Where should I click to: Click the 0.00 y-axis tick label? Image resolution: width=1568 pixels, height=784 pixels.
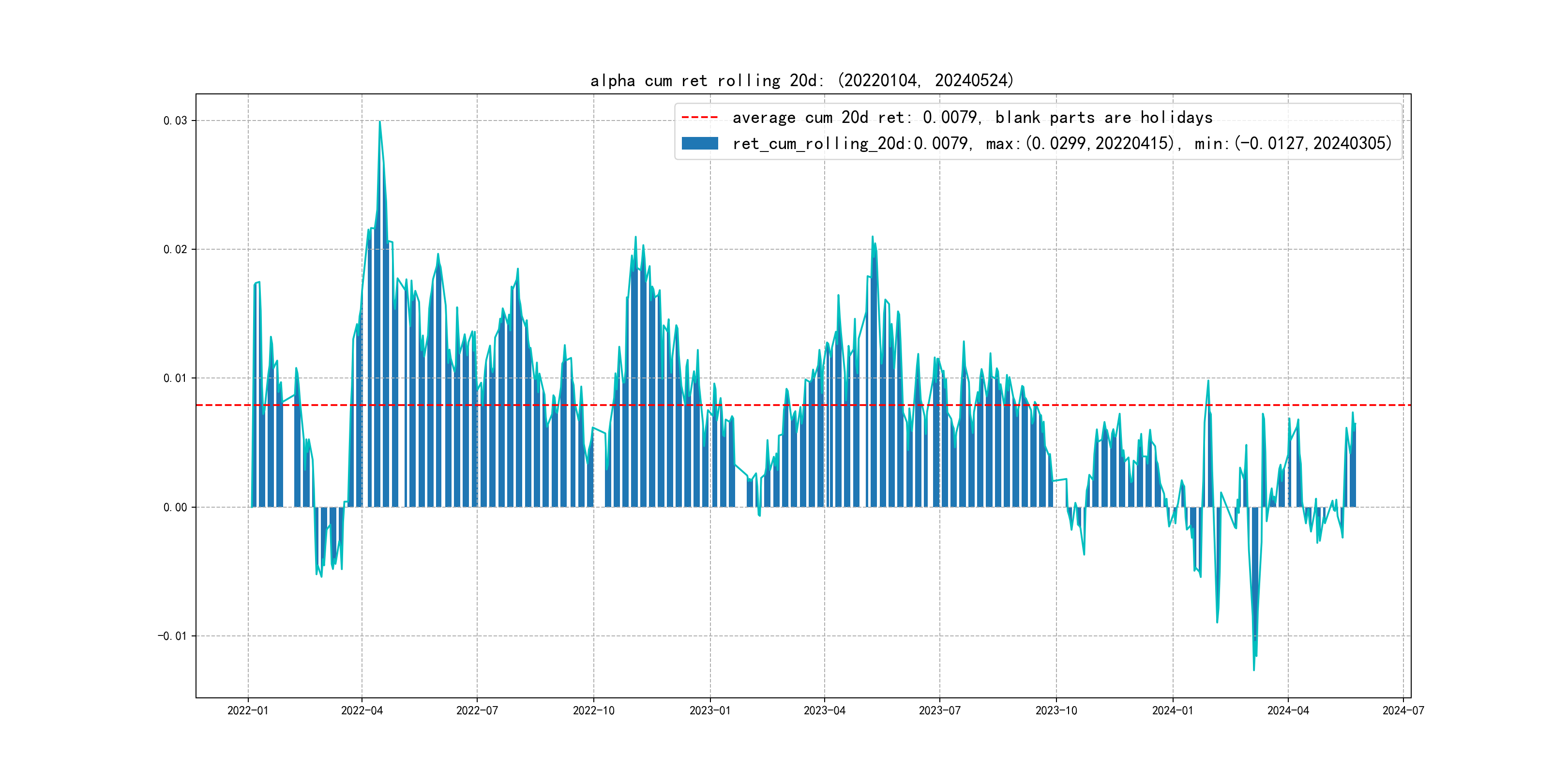pos(175,508)
